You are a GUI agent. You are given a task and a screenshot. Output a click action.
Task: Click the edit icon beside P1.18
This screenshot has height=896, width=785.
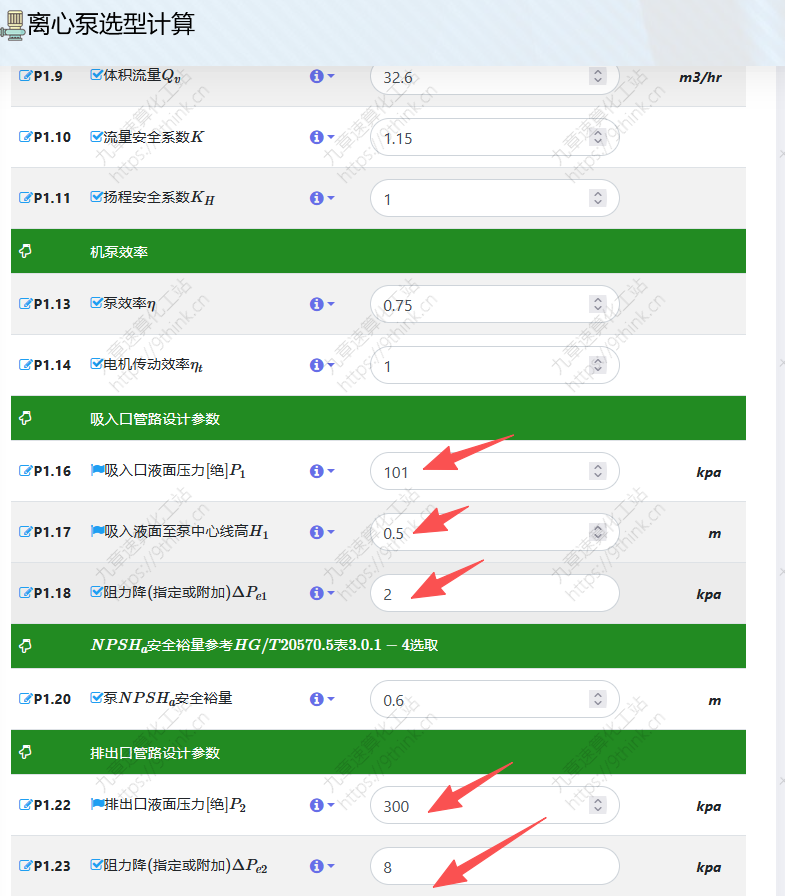(x=25, y=593)
